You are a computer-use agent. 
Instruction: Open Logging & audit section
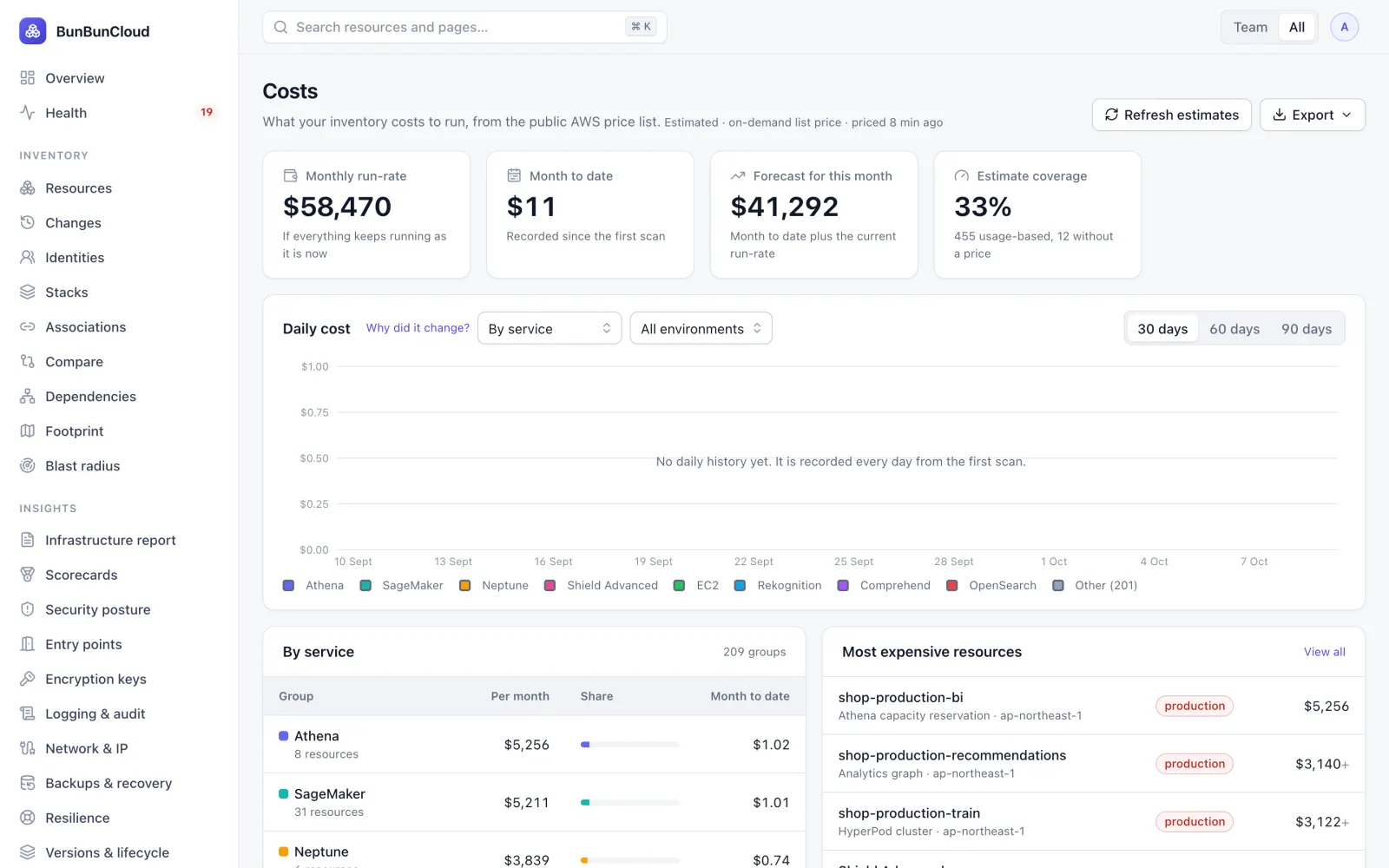click(x=95, y=713)
